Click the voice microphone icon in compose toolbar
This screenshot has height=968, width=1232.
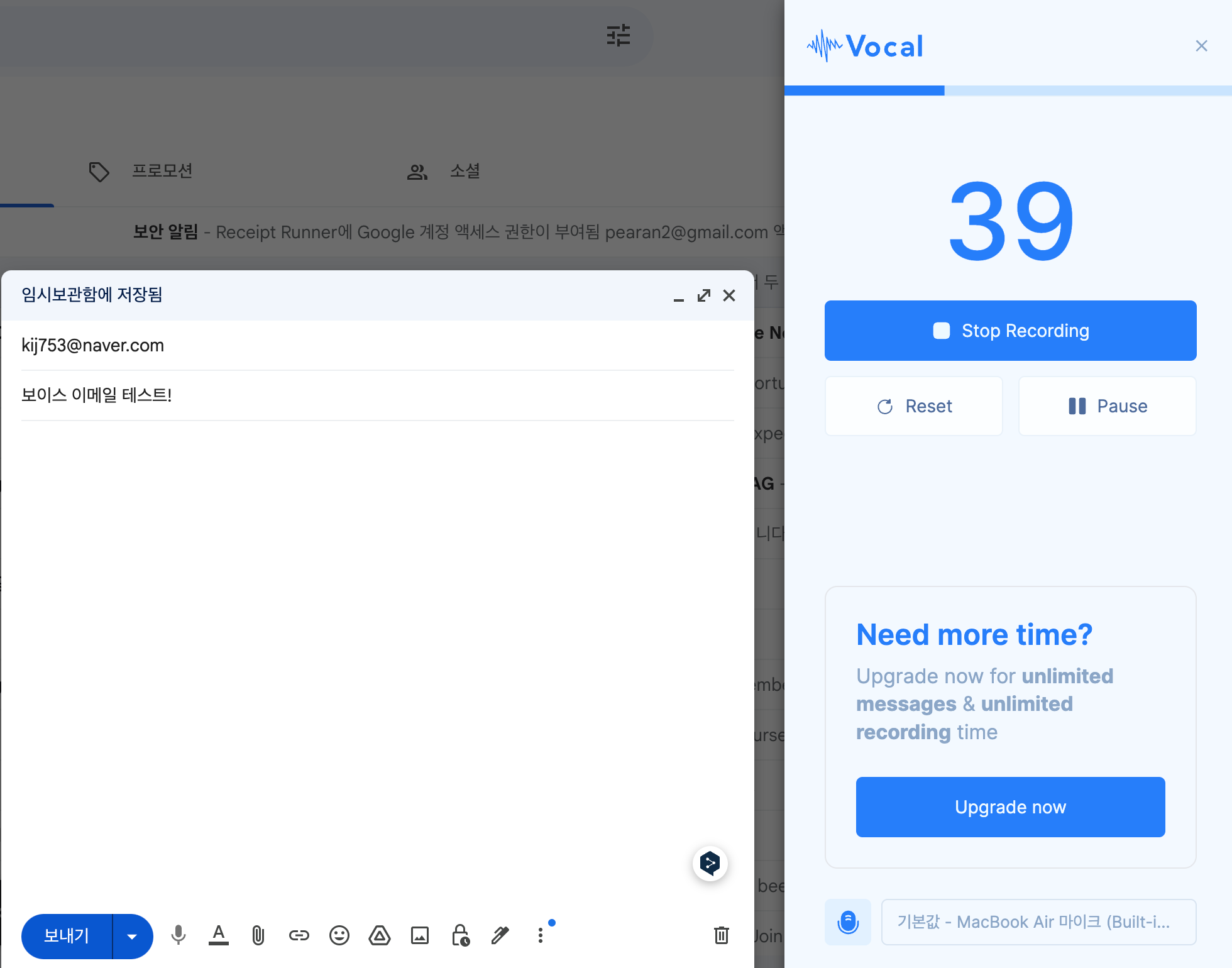click(x=179, y=935)
